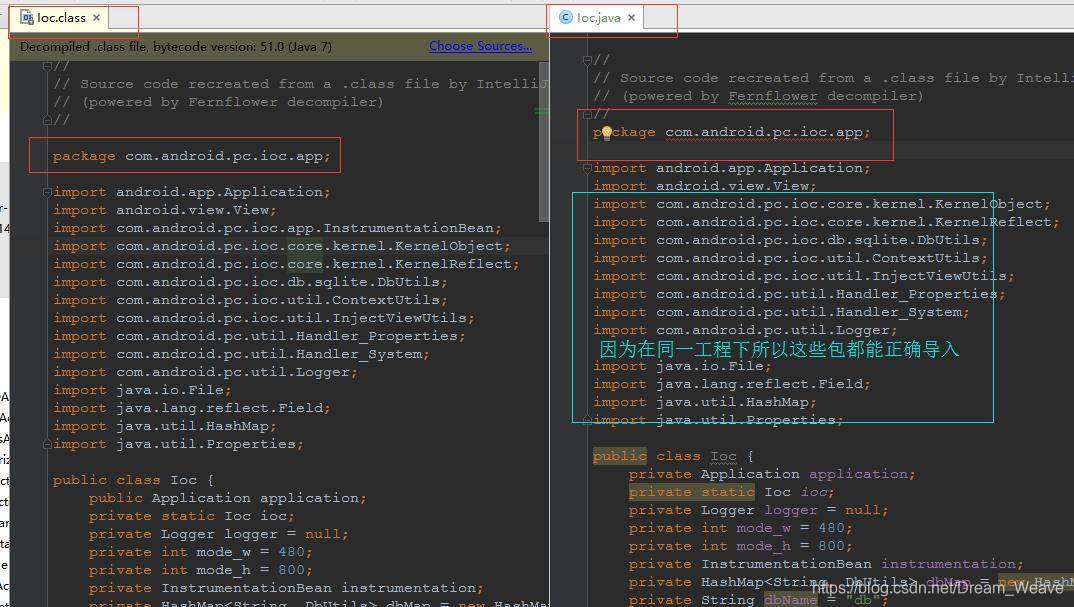Click 'private int mode_w = 480;' in Ioc.java
The width and height of the screenshot is (1074, 607).
coord(741,528)
